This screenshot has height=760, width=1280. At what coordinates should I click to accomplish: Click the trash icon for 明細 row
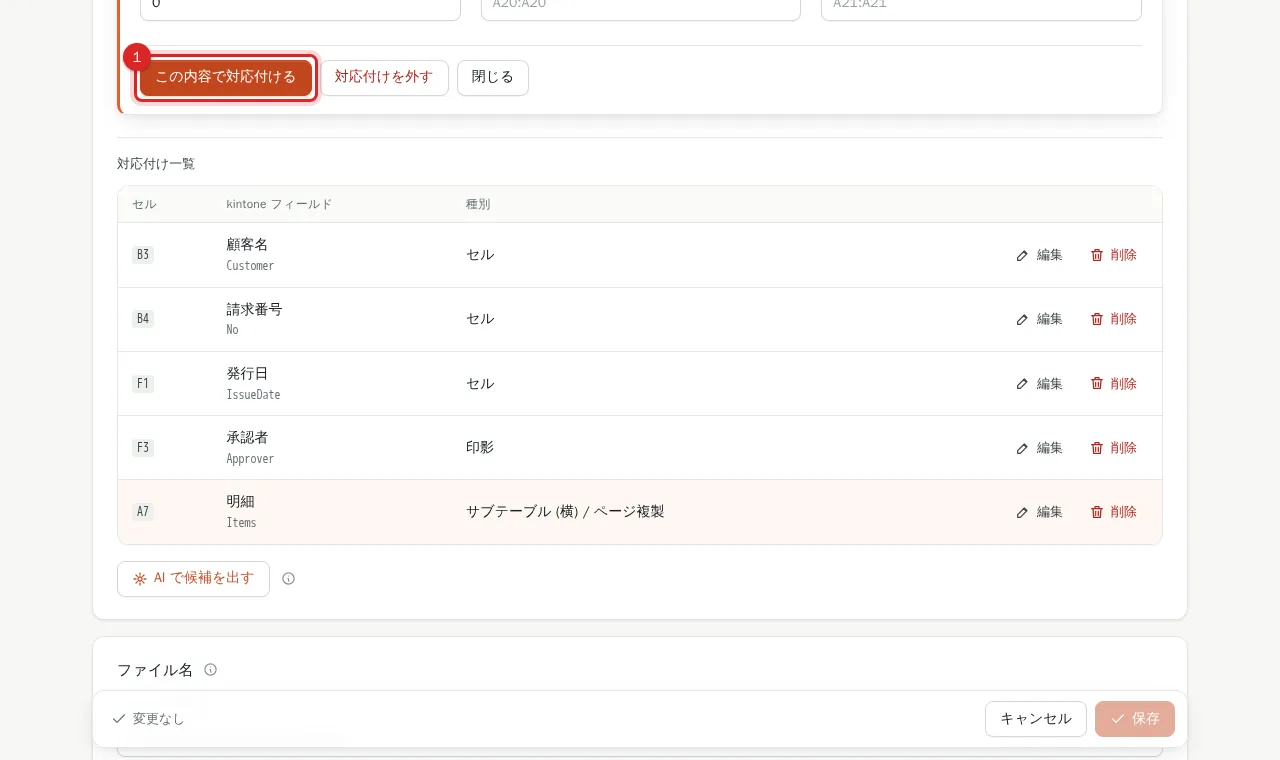click(x=1097, y=512)
